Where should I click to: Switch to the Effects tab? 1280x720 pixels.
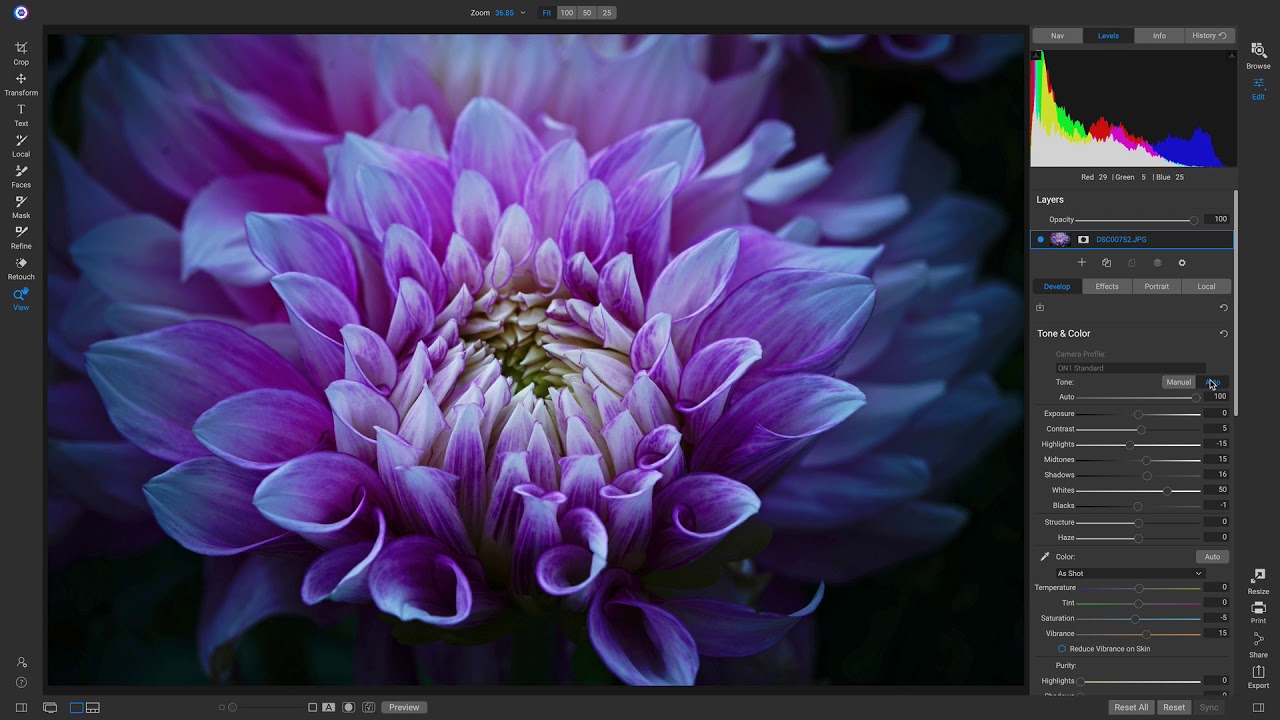(1107, 287)
